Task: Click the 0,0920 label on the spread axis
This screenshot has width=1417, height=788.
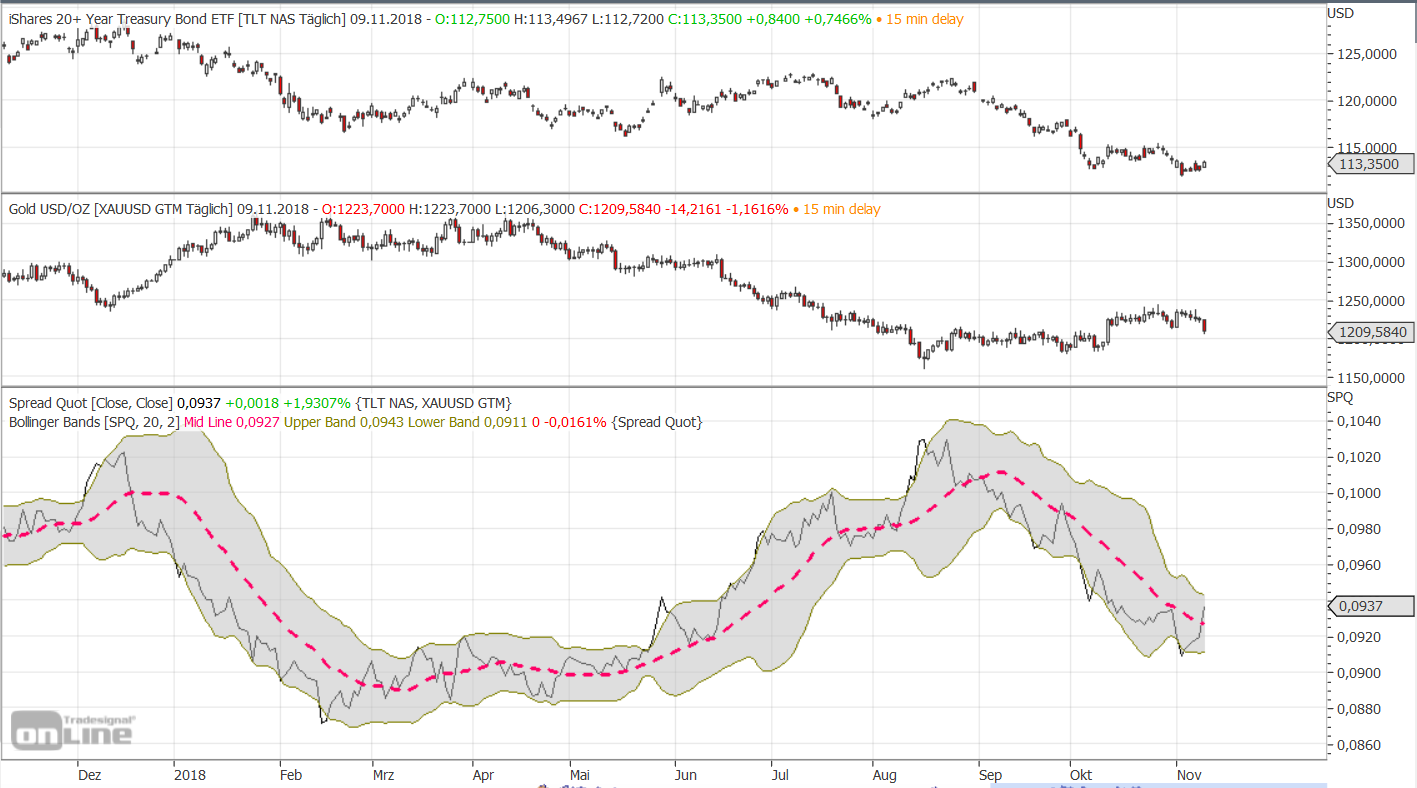Action: 1361,637
